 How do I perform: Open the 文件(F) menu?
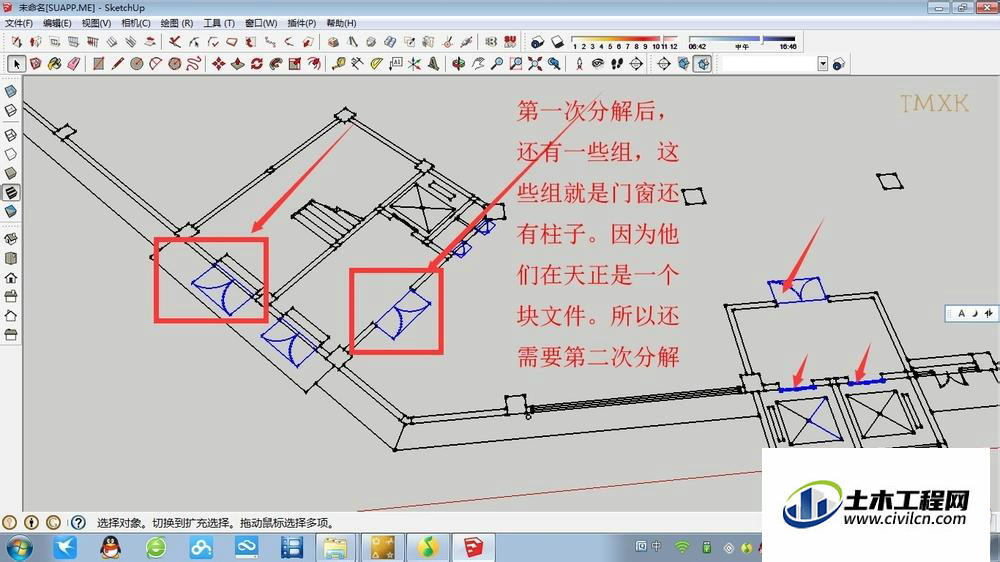(19, 23)
